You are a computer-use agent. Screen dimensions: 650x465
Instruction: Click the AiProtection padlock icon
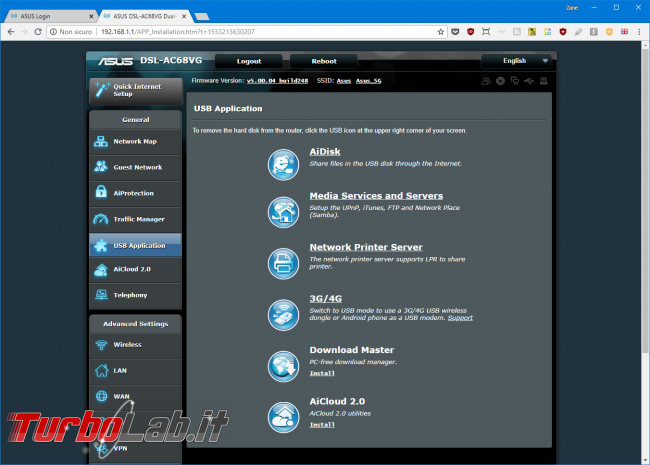[x=101, y=193]
